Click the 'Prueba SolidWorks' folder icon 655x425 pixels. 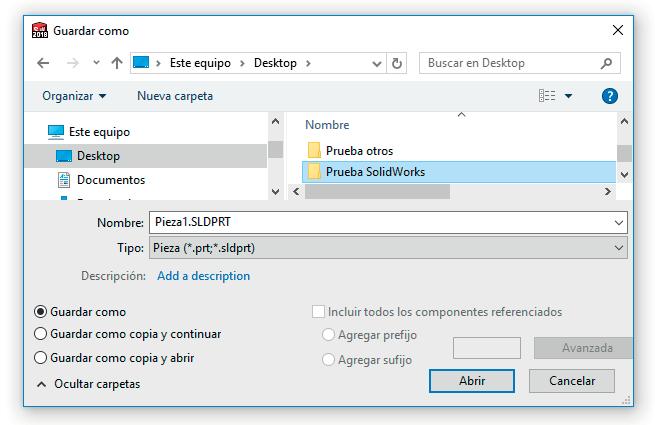coord(314,171)
